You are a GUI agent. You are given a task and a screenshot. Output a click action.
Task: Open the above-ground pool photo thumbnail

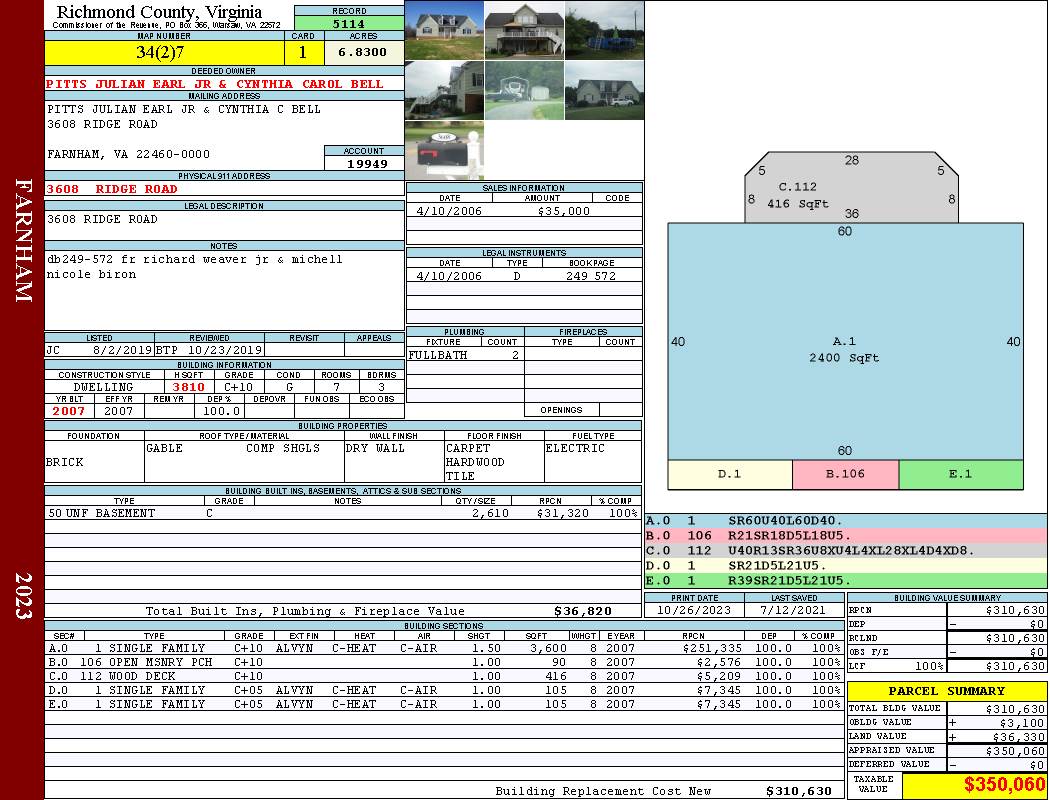604,30
